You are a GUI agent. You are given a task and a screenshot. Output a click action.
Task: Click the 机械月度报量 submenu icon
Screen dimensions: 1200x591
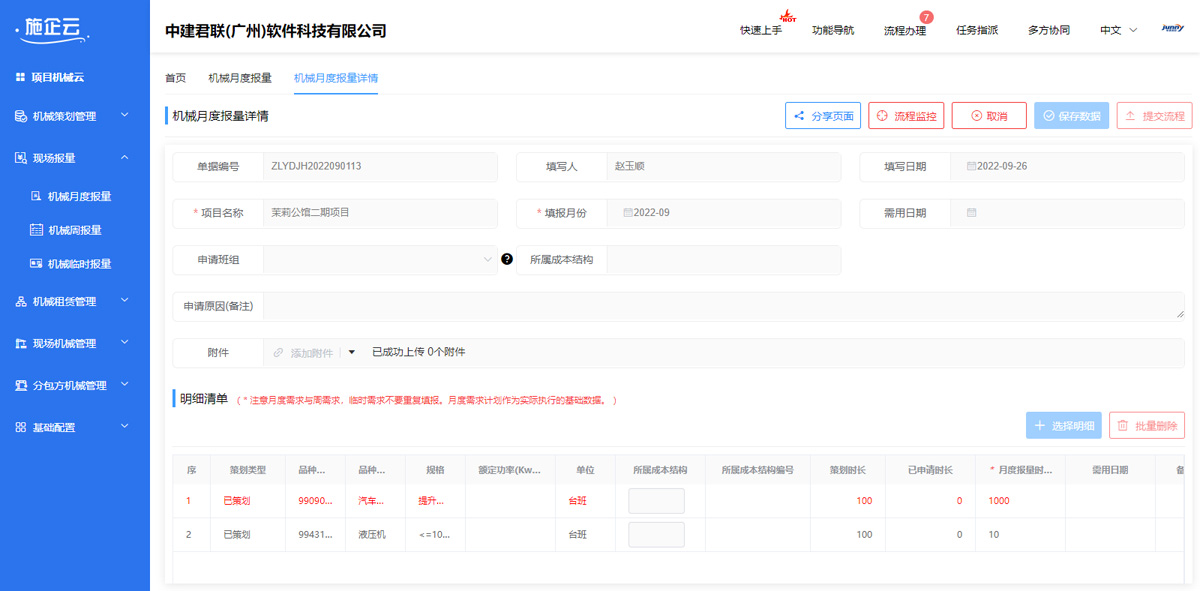pyautogui.click(x=37, y=196)
